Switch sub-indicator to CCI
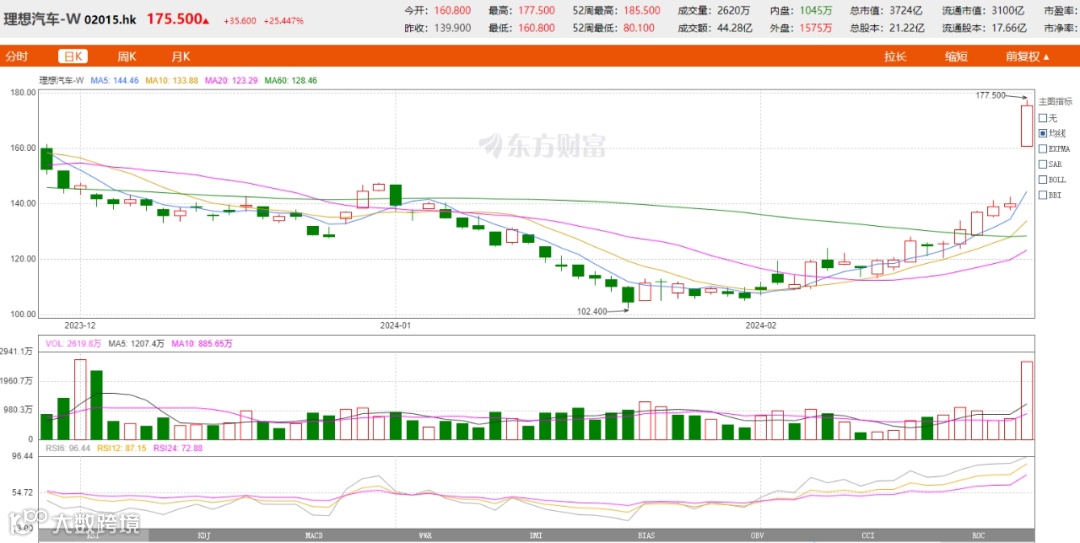 (869, 535)
